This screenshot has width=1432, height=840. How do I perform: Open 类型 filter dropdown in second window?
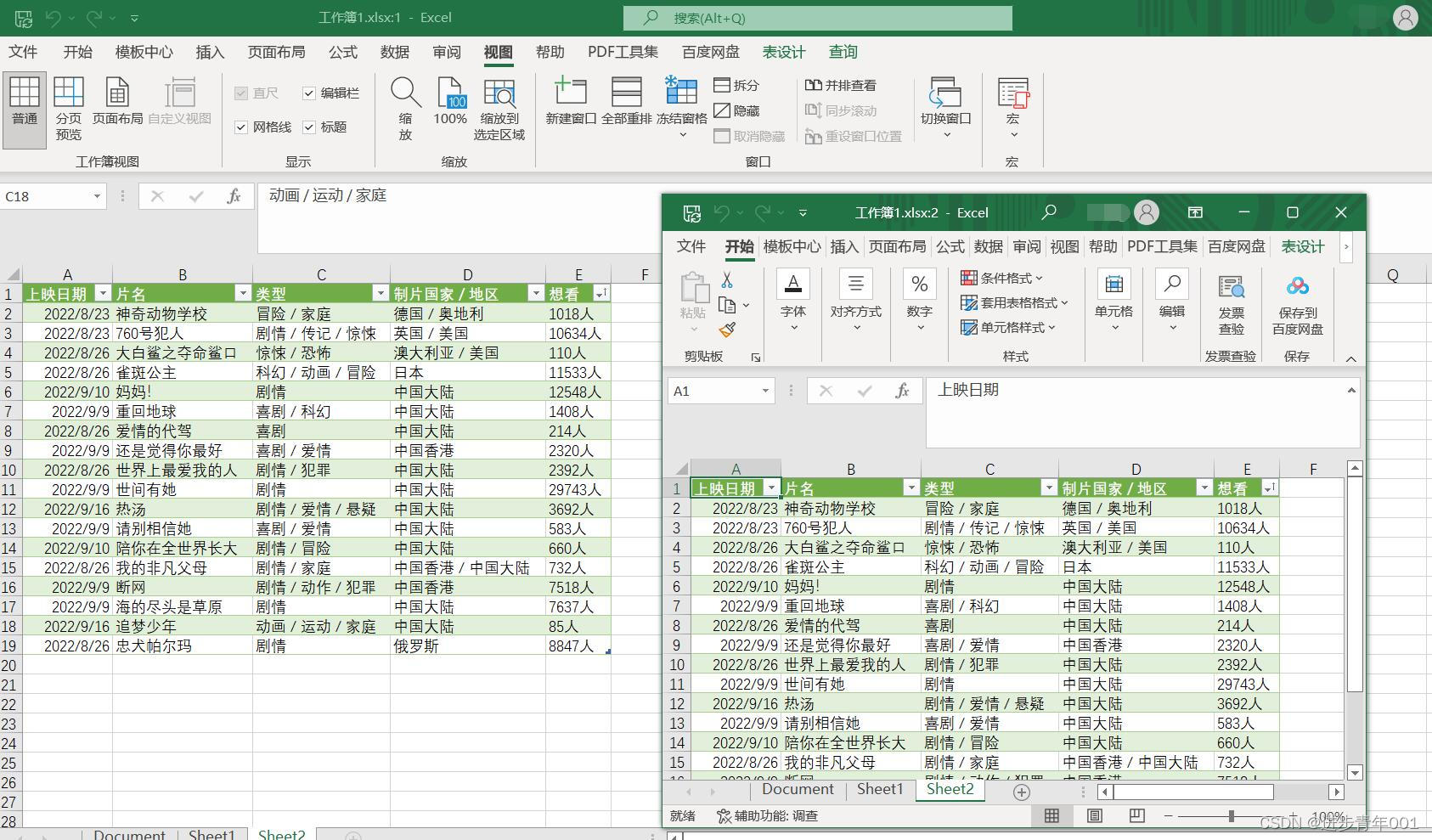tap(1049, 488)
